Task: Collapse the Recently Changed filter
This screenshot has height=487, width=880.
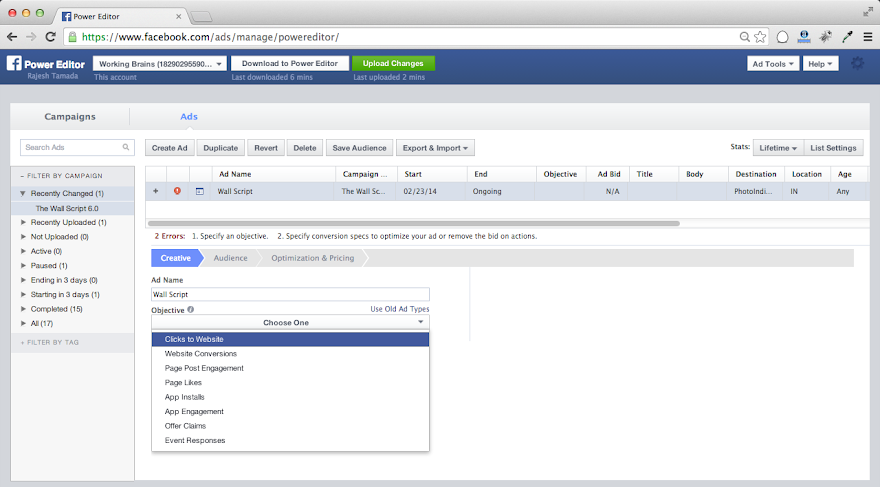Action: 23,194
